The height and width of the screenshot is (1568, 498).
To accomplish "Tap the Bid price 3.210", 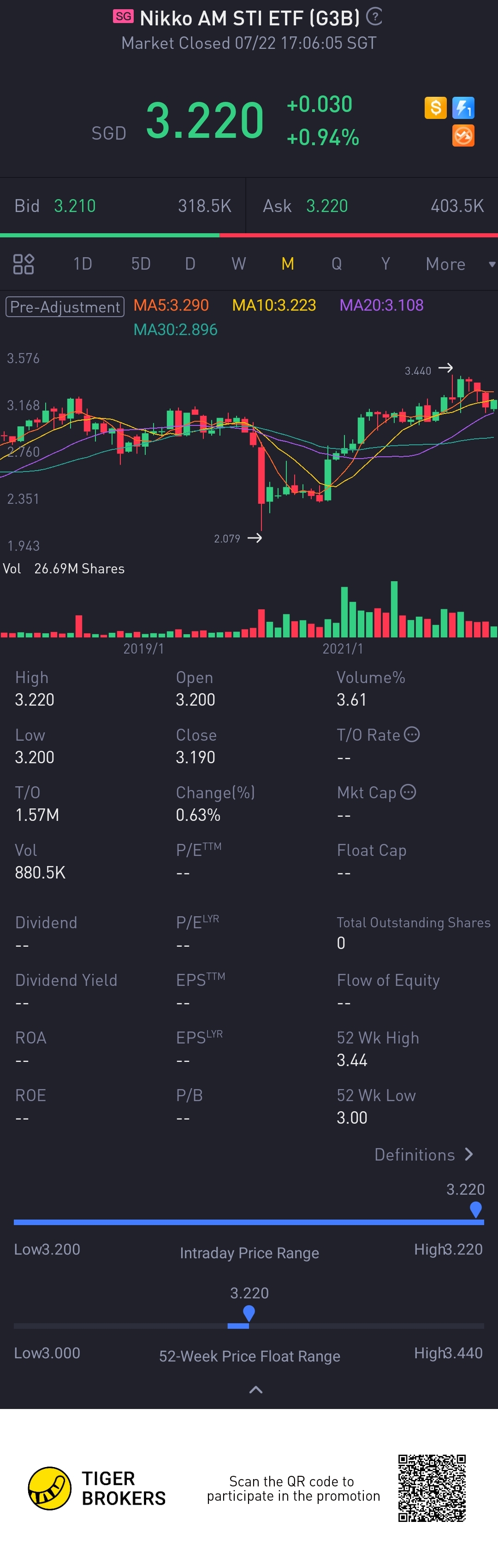I will [x=75, y=206].
